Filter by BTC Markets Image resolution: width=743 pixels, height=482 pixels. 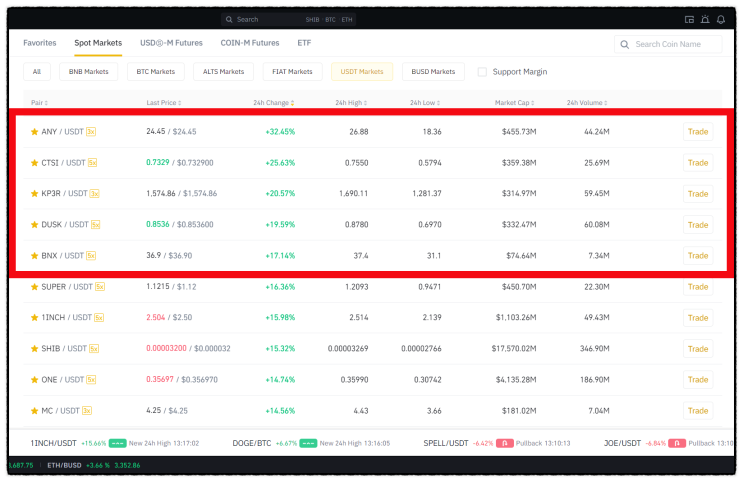(x=155, y=72)
